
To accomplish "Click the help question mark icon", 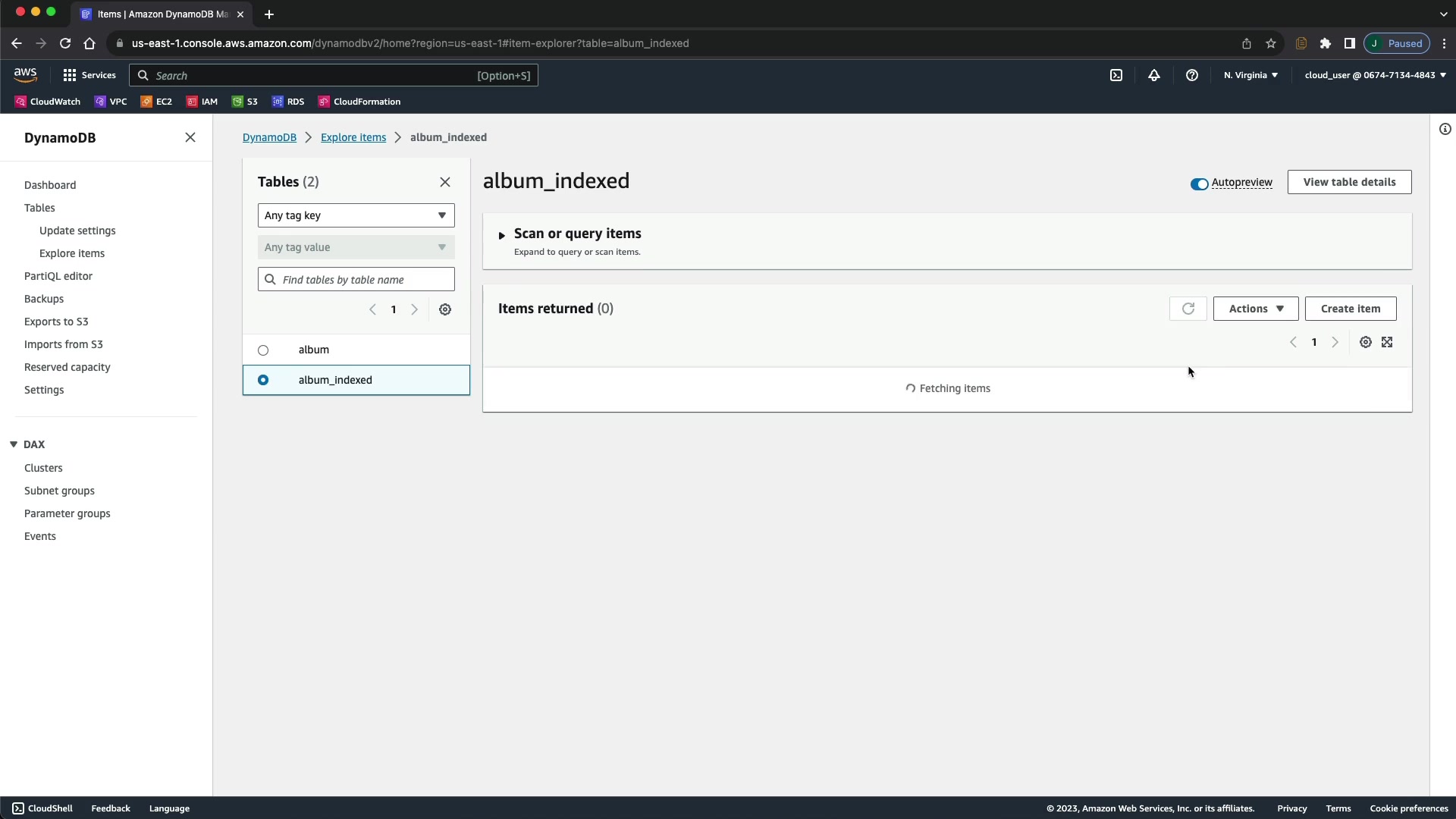I will coord(1192,75).
